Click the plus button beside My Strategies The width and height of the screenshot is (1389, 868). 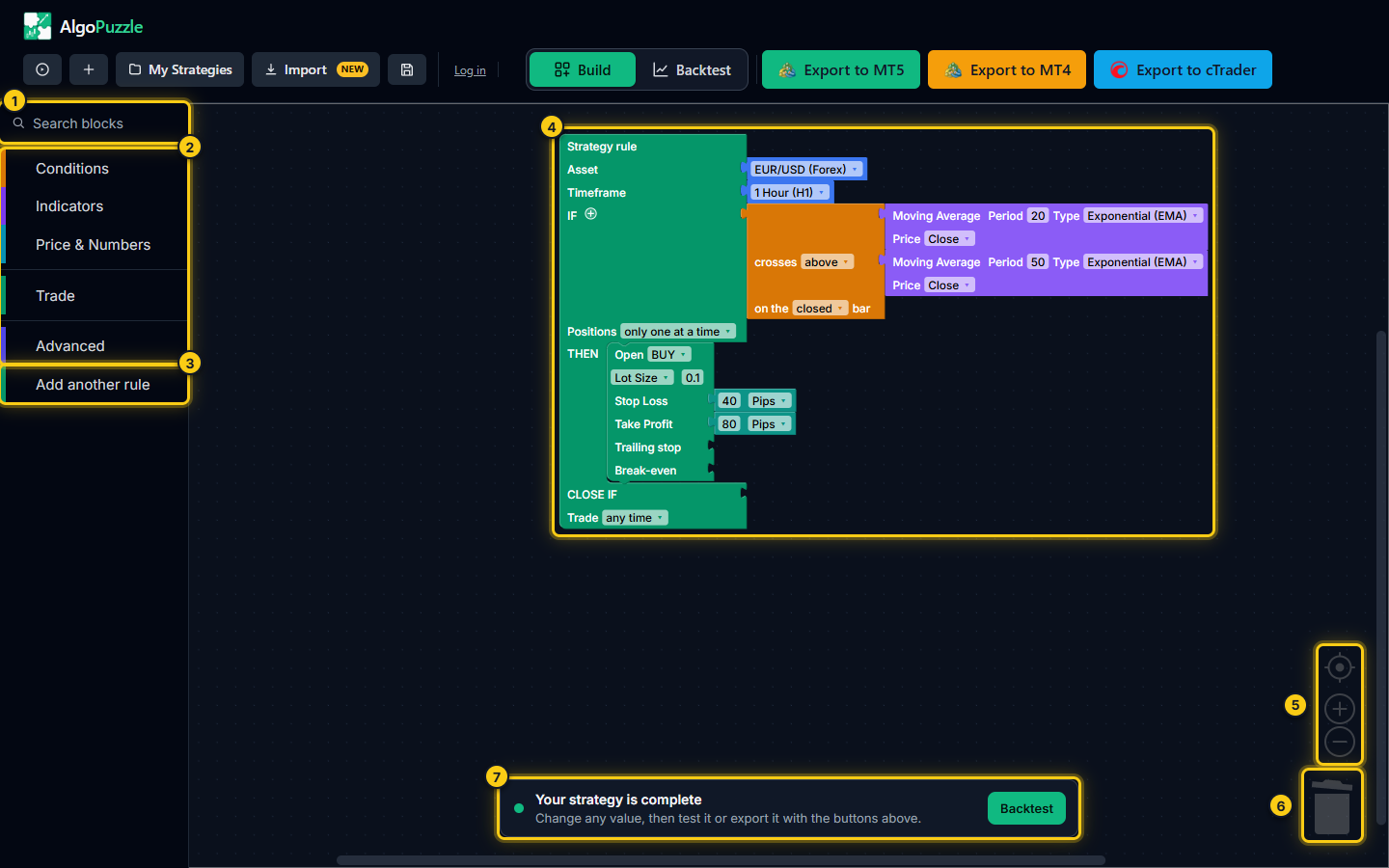(89, 69)
